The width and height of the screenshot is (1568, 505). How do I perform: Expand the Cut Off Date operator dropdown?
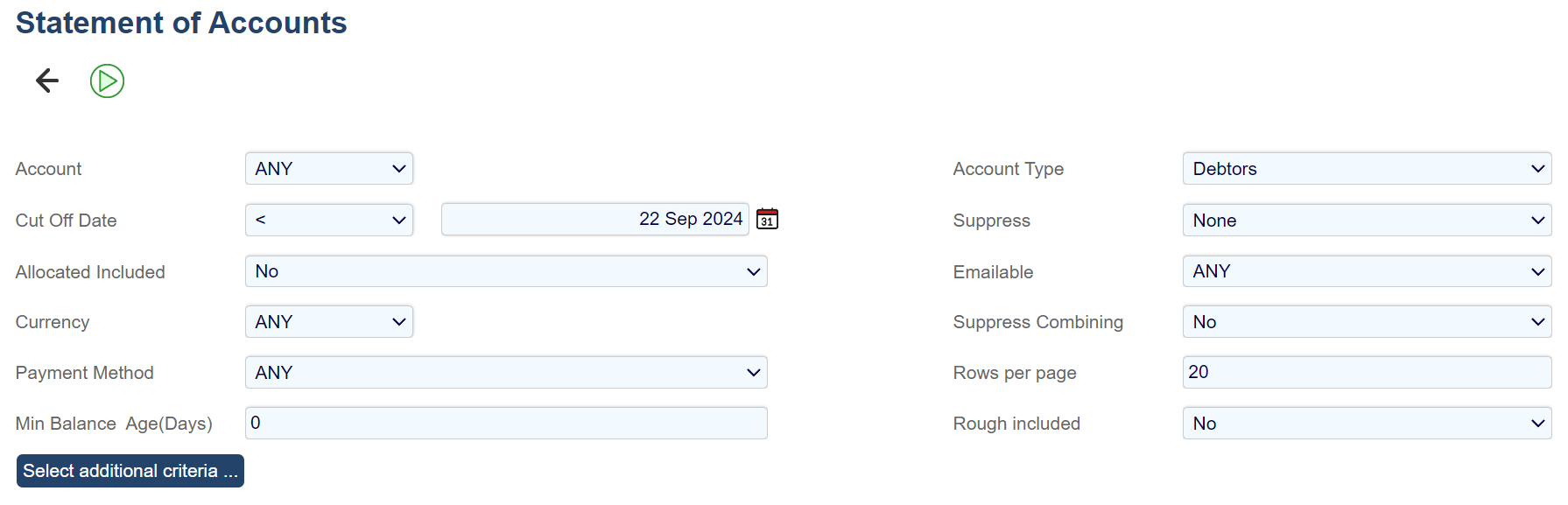328,220
